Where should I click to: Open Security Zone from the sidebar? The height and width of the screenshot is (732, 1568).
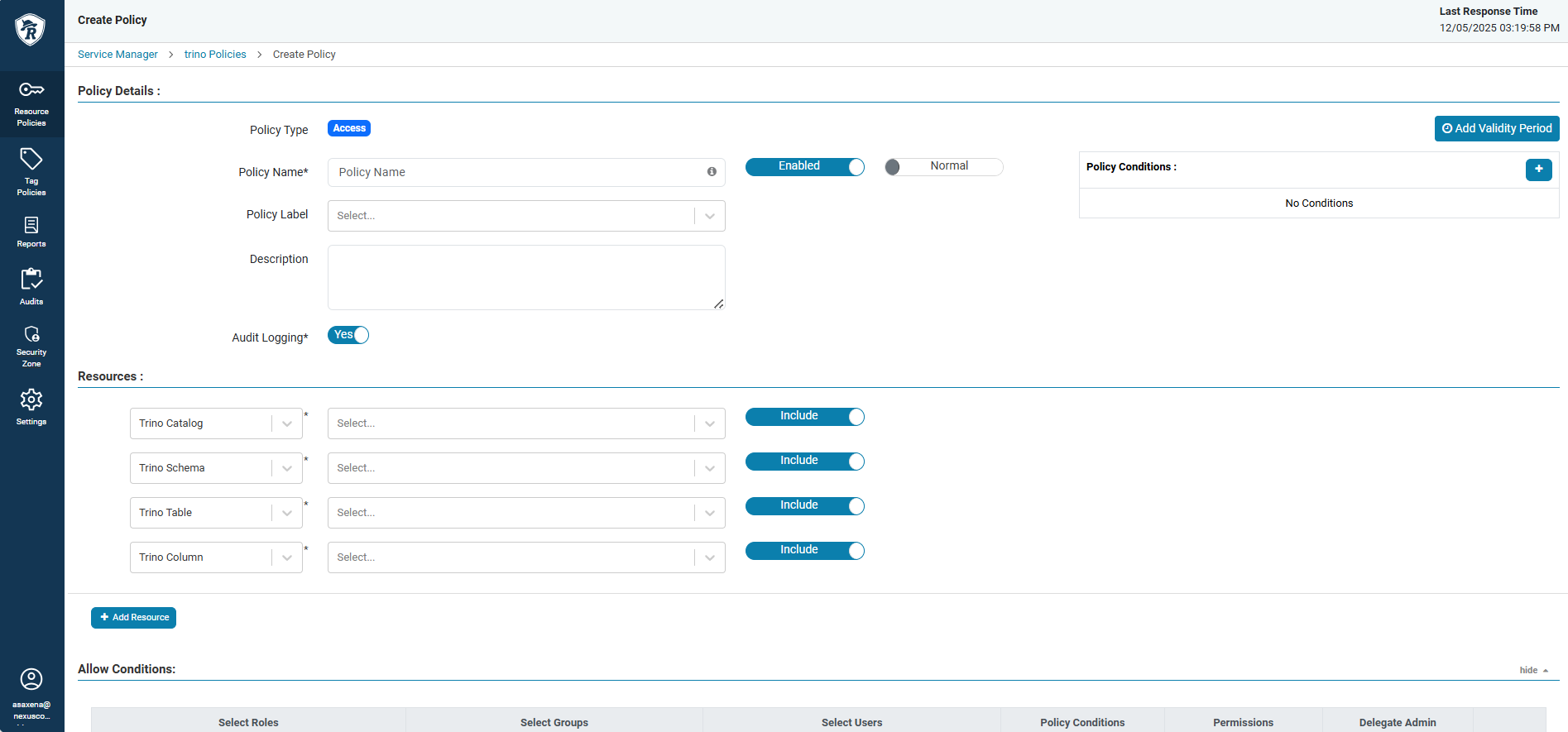[31, 346]
